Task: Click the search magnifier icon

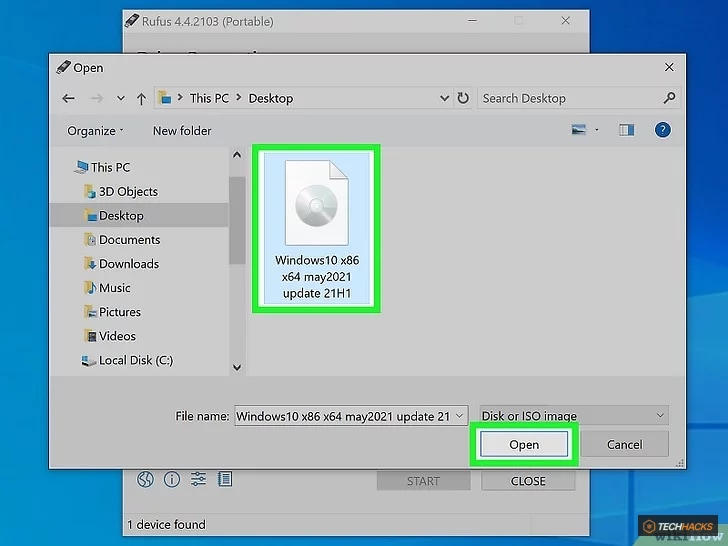Action: (669, 98)
